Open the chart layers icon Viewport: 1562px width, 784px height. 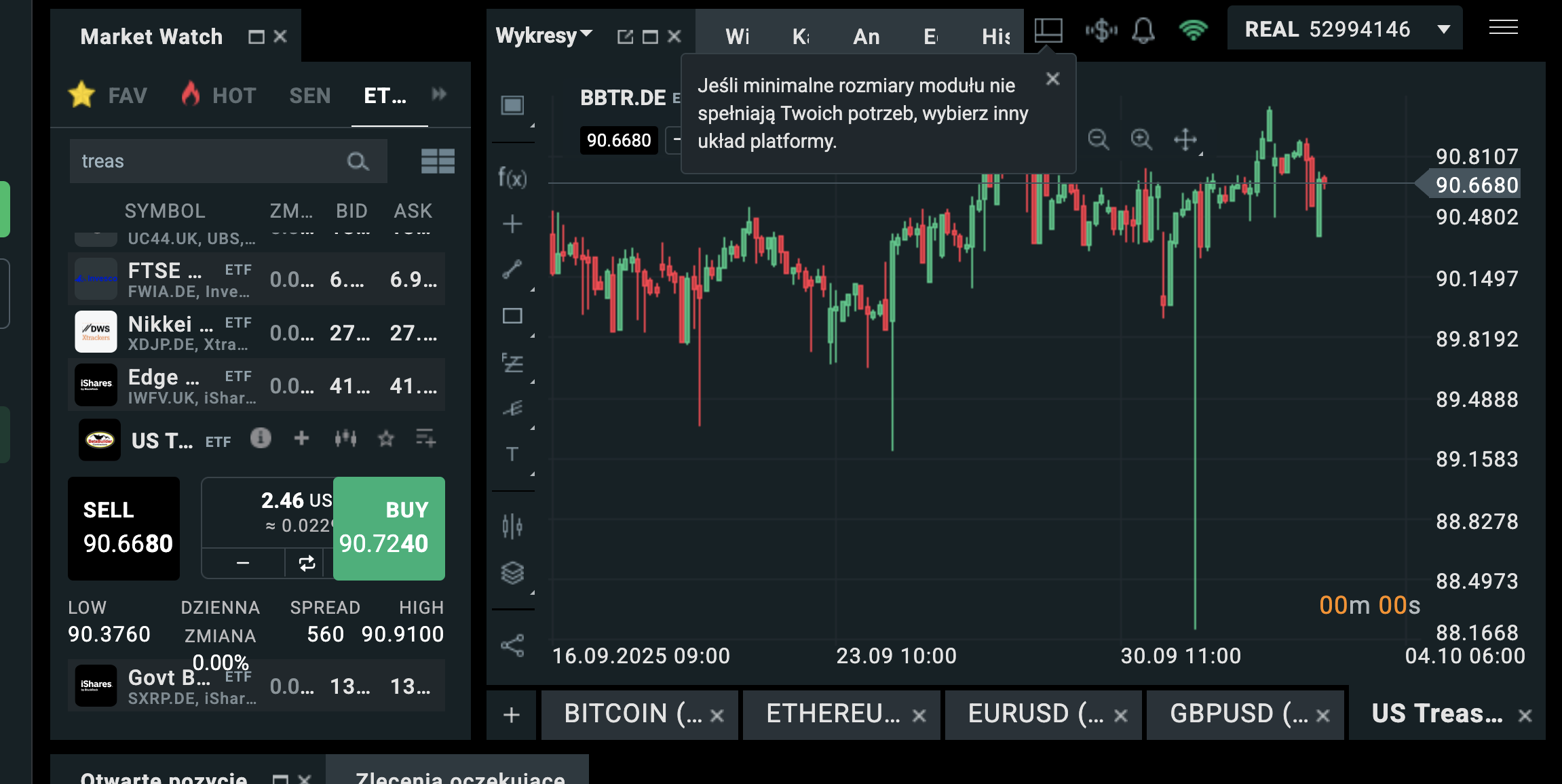512,573
